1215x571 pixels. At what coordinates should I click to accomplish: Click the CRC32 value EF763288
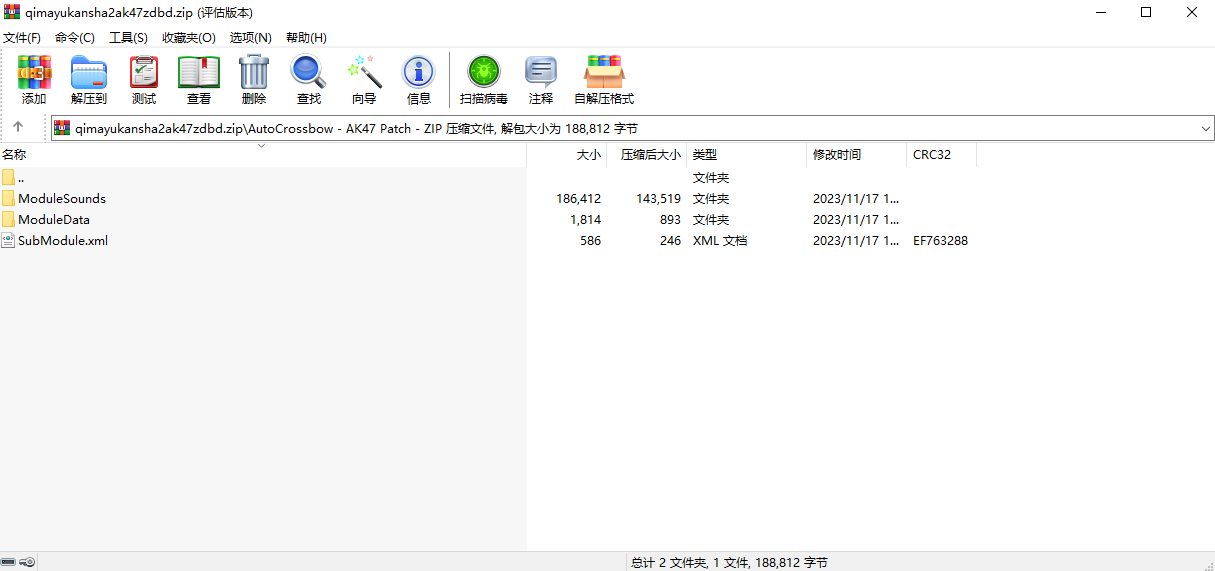click(x=940, y=240)
